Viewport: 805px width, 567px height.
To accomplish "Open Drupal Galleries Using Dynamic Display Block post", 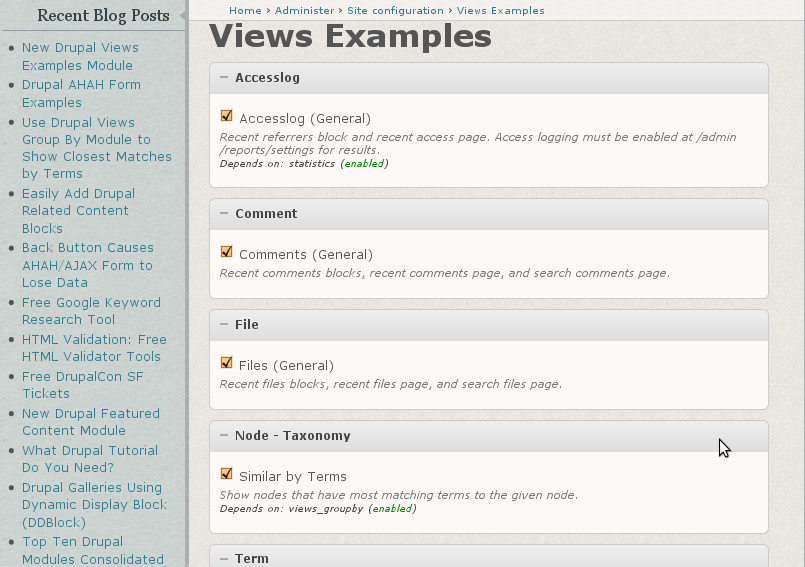I will (x=94, y=504).
